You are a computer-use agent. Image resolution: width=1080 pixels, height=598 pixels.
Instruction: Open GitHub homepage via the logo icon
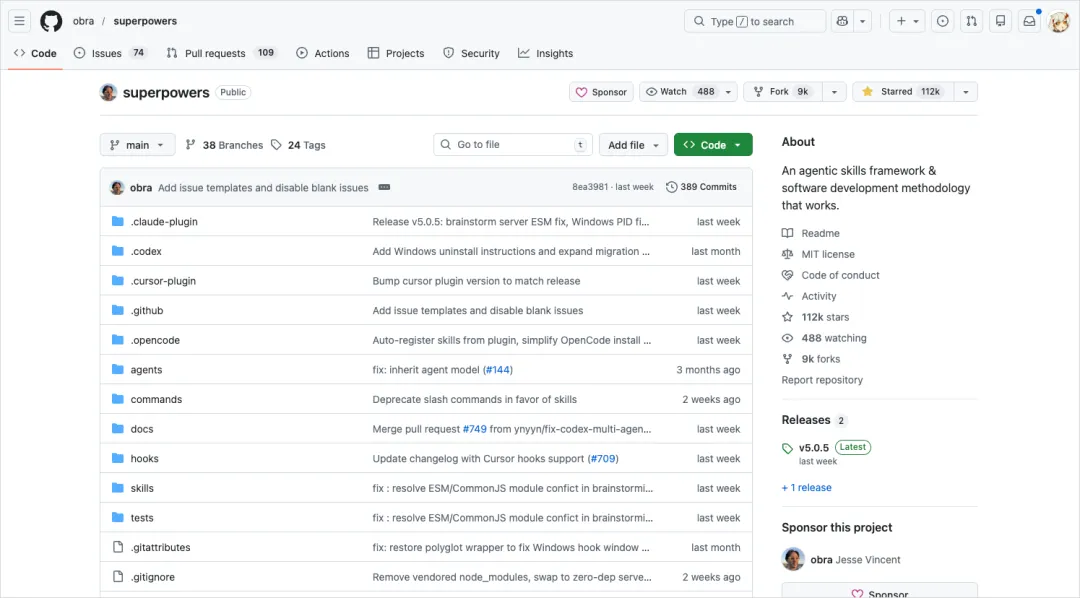click(50, 20)
